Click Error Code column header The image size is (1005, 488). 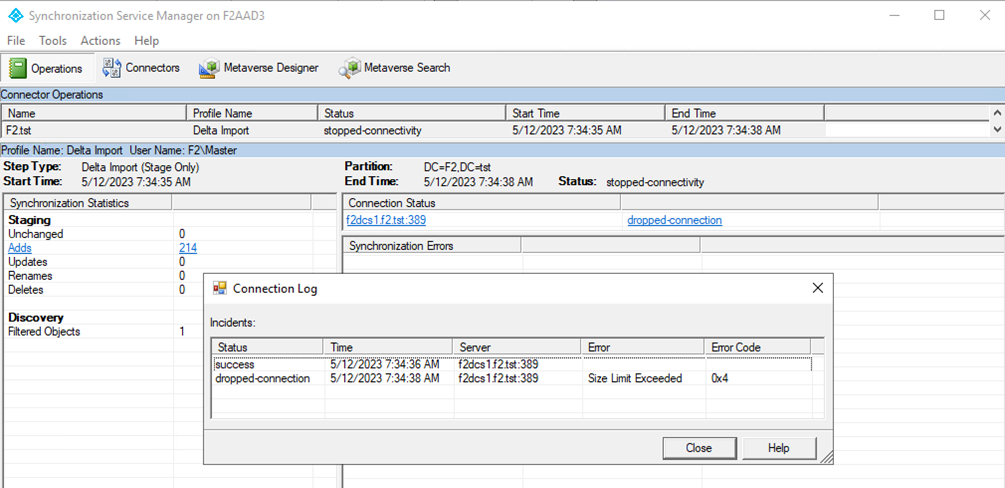[x=757, y=347]
